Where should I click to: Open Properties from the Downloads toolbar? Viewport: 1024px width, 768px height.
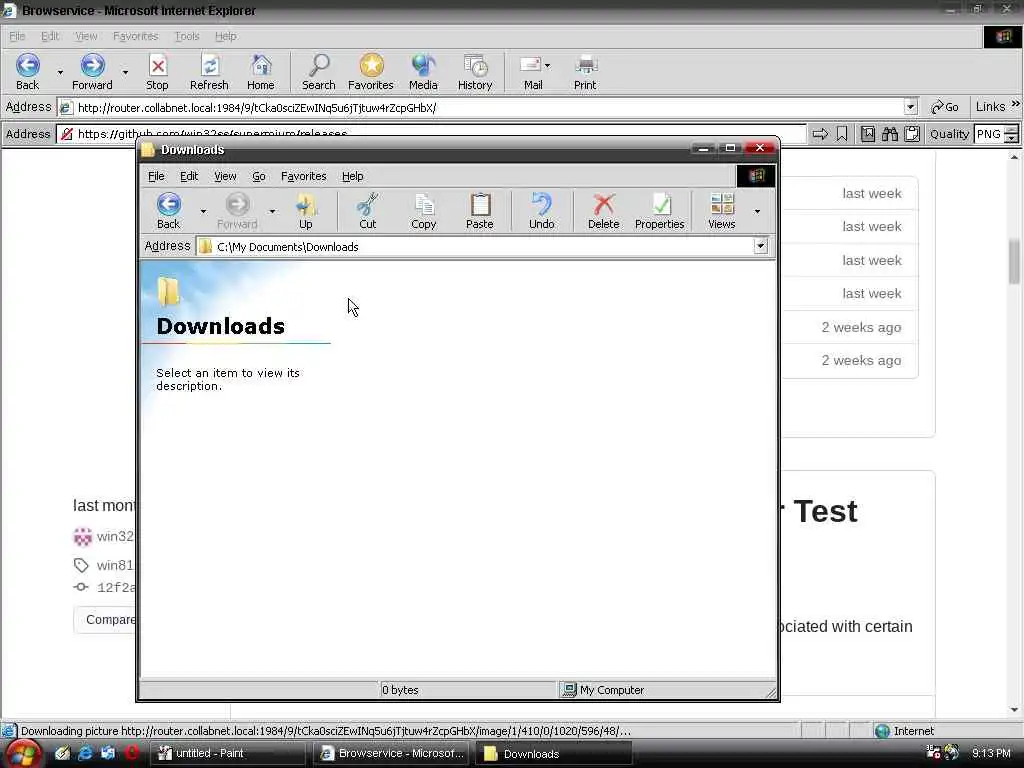click(x=660, y=211)
